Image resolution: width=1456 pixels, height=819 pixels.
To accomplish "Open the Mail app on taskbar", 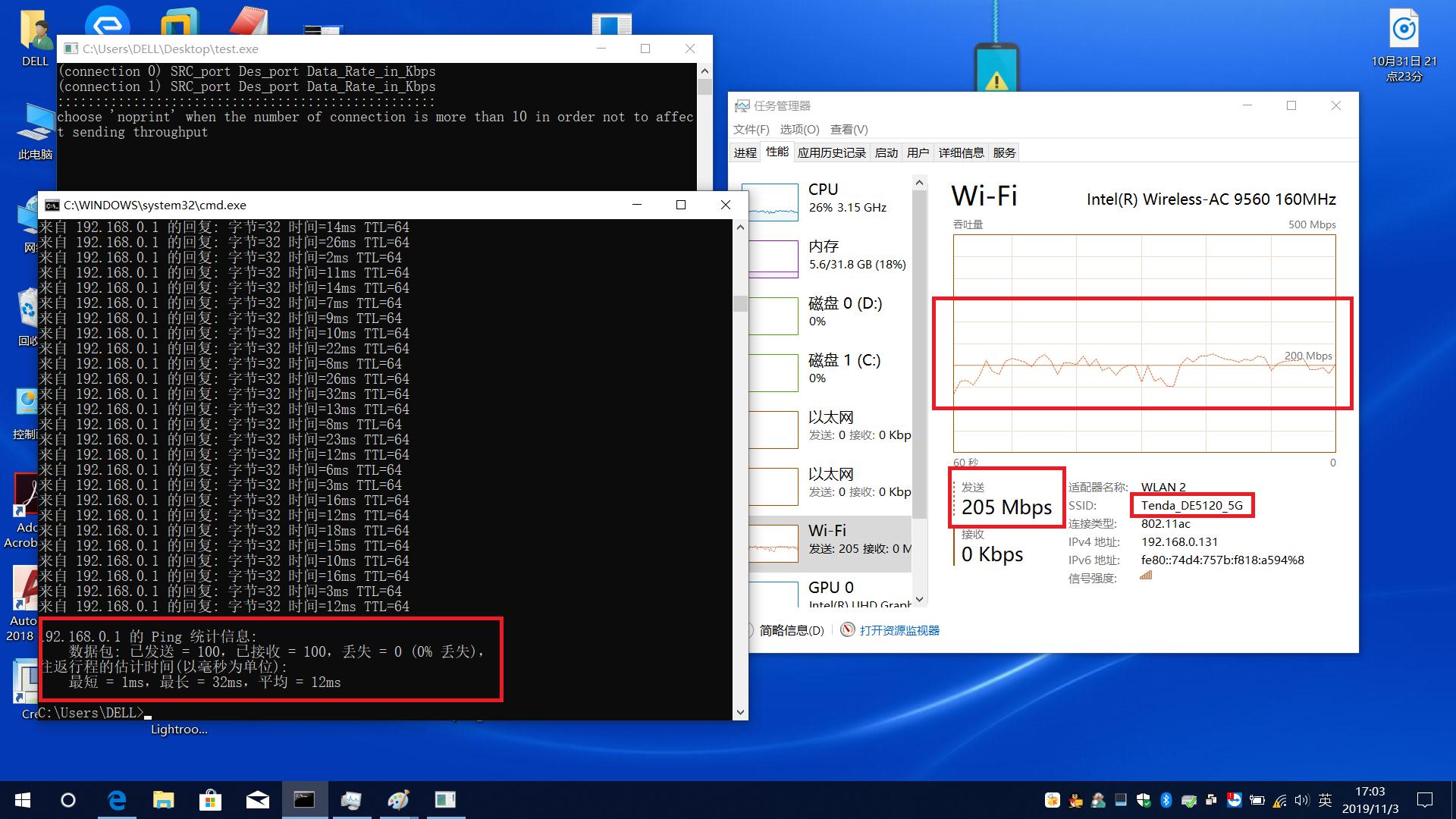I will [257, 800].
